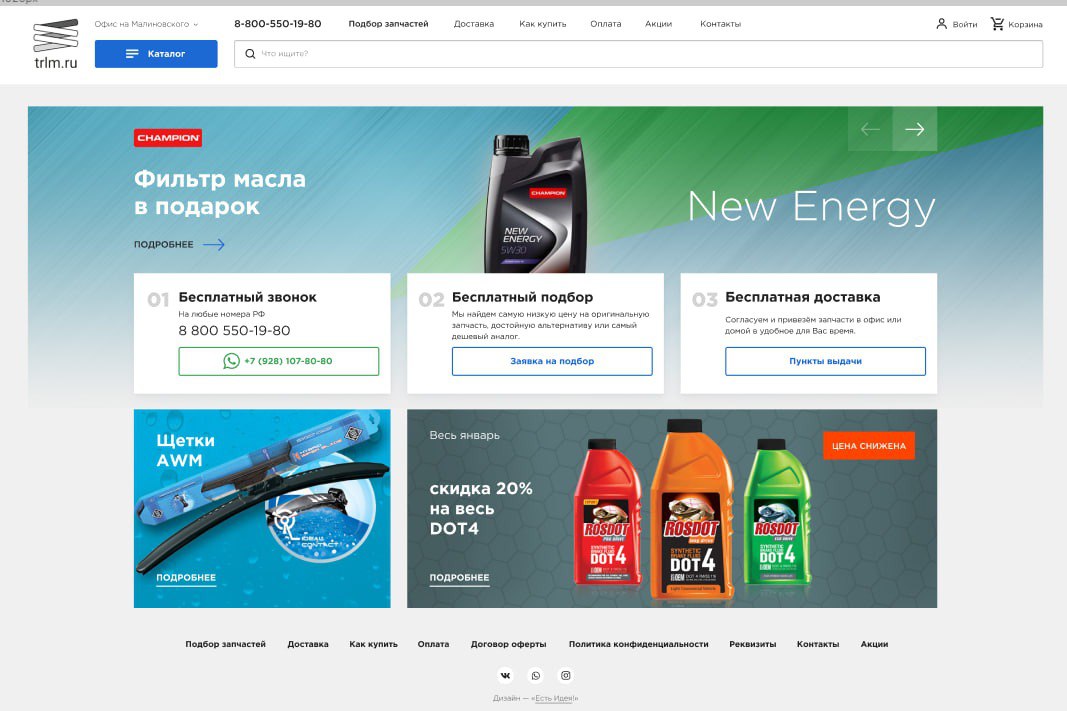Go to next banner slide arrow
The width and height of the screenshot is (1067, 711).
915,129
